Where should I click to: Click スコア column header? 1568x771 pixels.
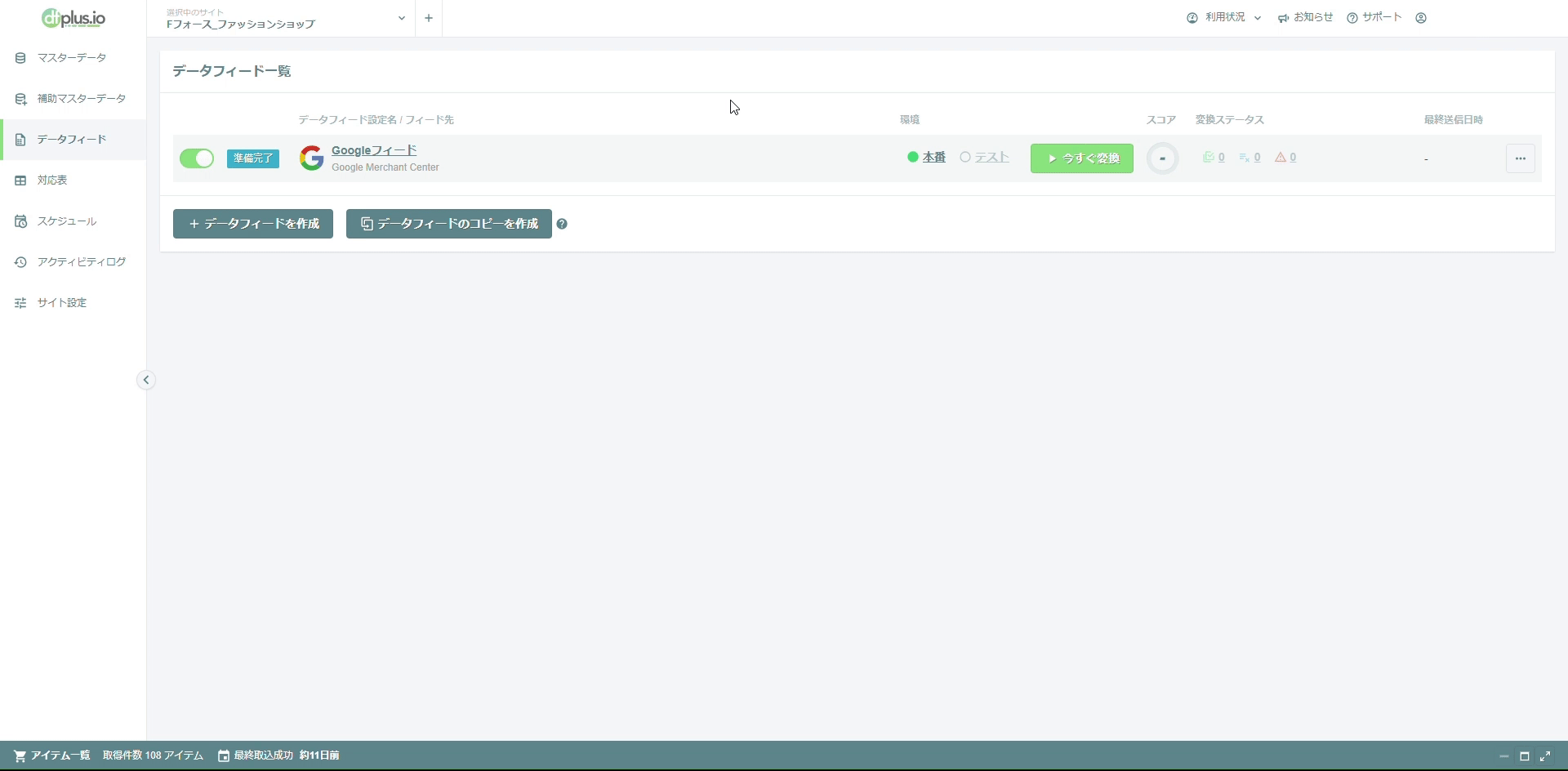click(x=1161, y=120)
